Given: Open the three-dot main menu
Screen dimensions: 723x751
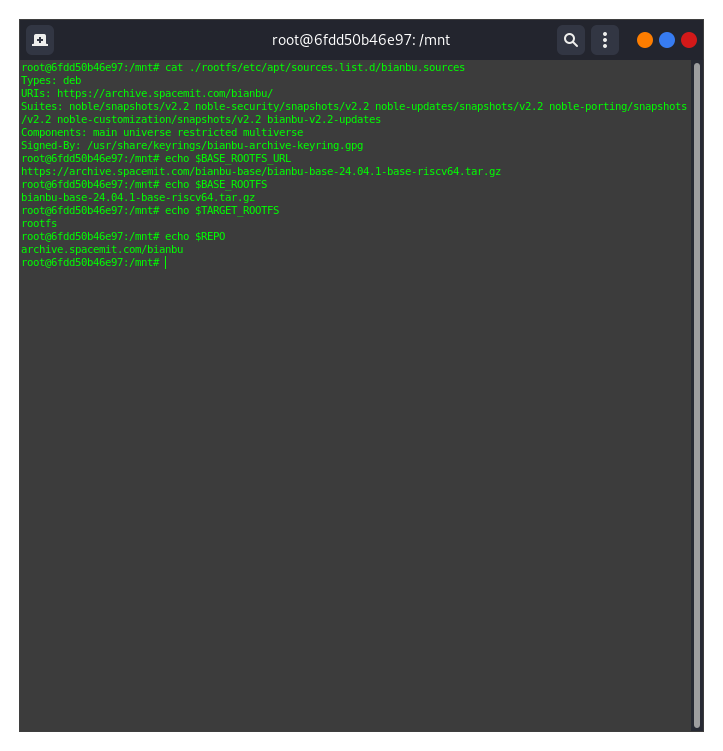Looking at the screenshot, I should point(604,40).
